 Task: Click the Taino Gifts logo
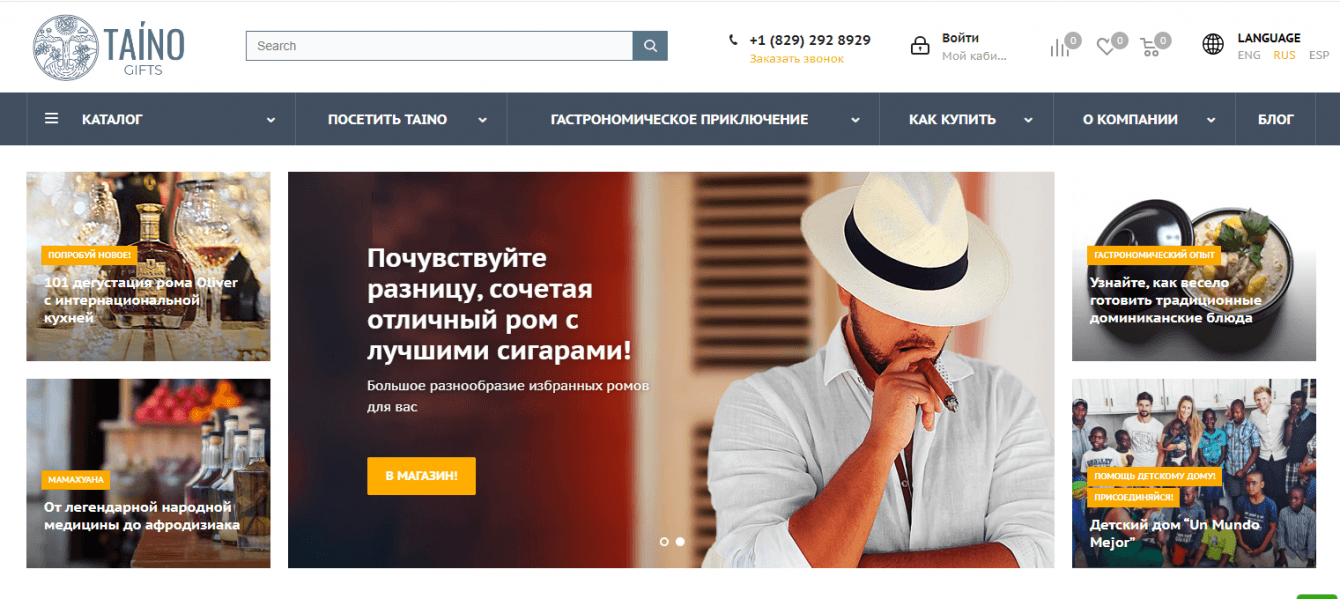109,47
